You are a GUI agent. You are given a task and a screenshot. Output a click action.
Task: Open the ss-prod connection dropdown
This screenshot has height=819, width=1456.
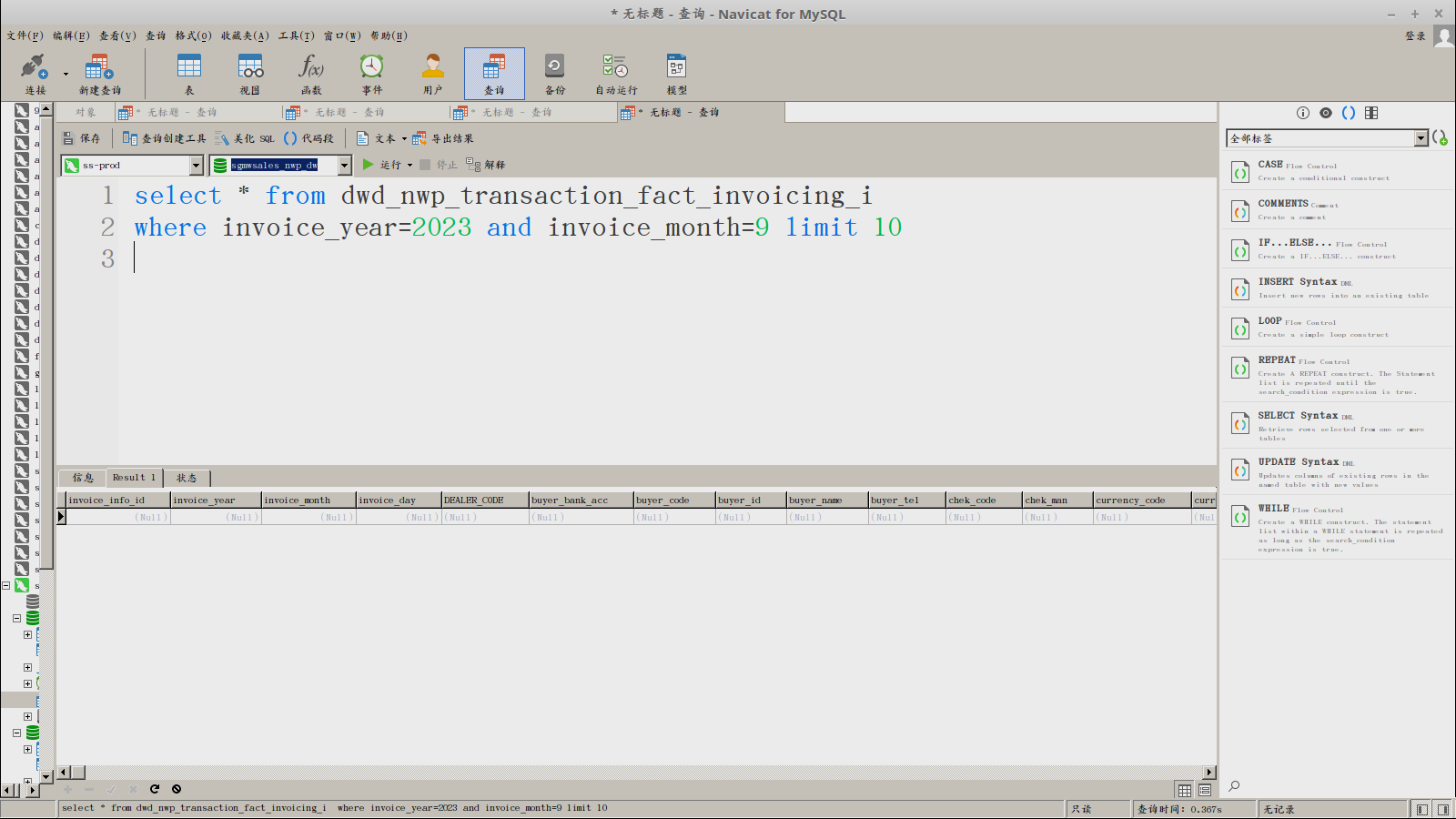pos(196,165)
